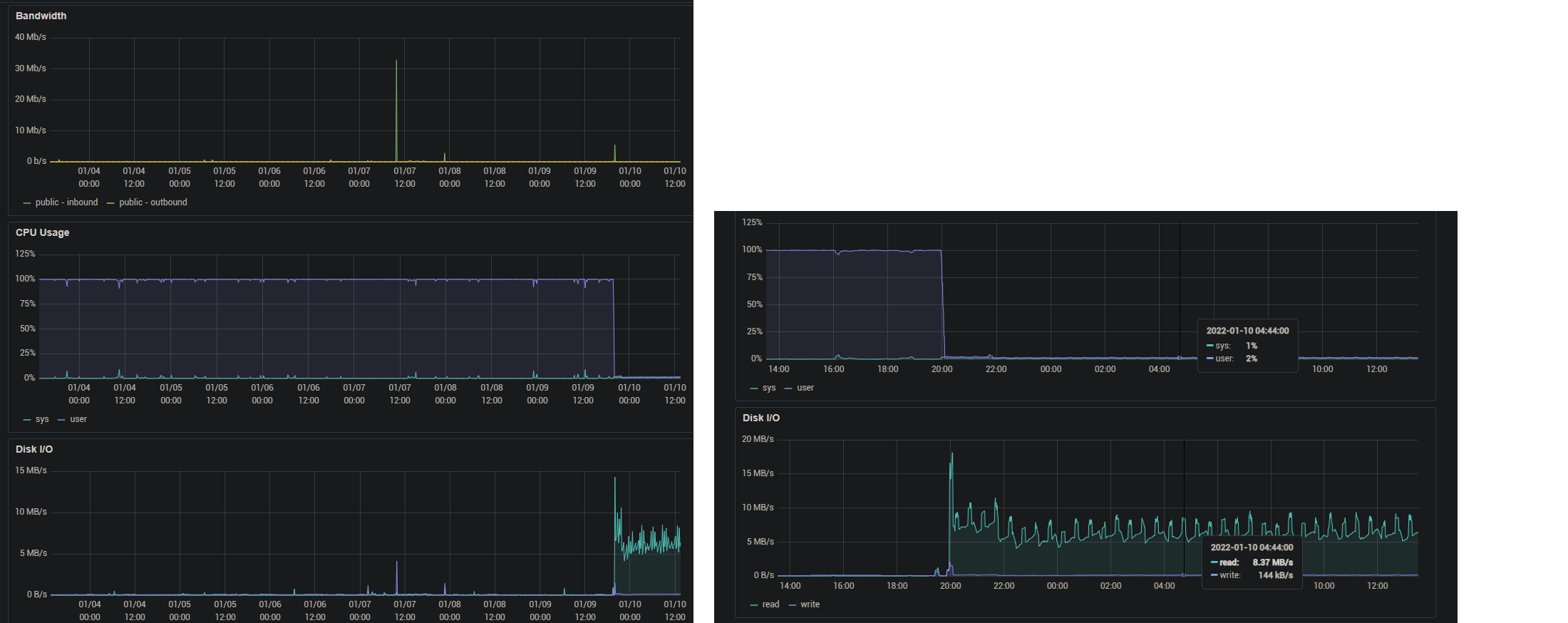Toggle "user" legend in the zoomed CPU graph
Screen dimensions: 1568x623
[805, 388]
